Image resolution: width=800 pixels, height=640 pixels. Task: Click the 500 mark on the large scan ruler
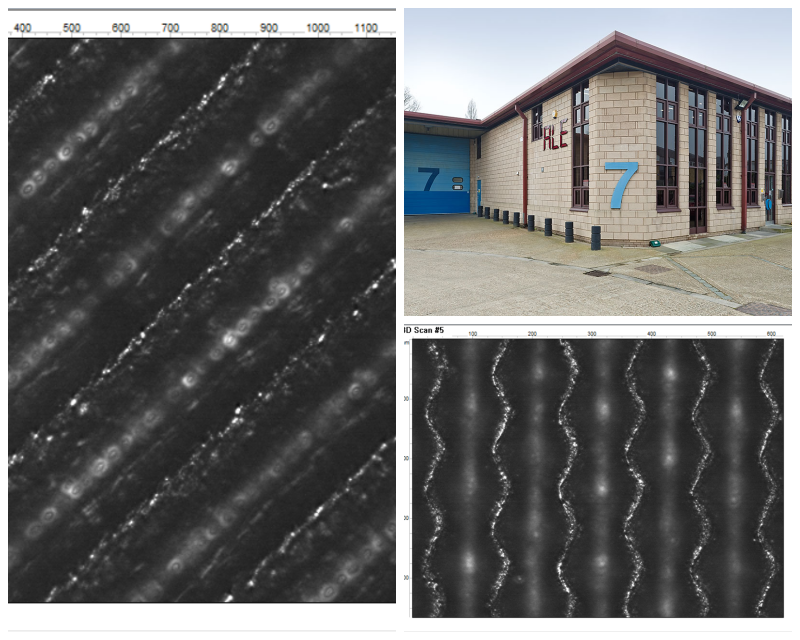pos(71,28)
